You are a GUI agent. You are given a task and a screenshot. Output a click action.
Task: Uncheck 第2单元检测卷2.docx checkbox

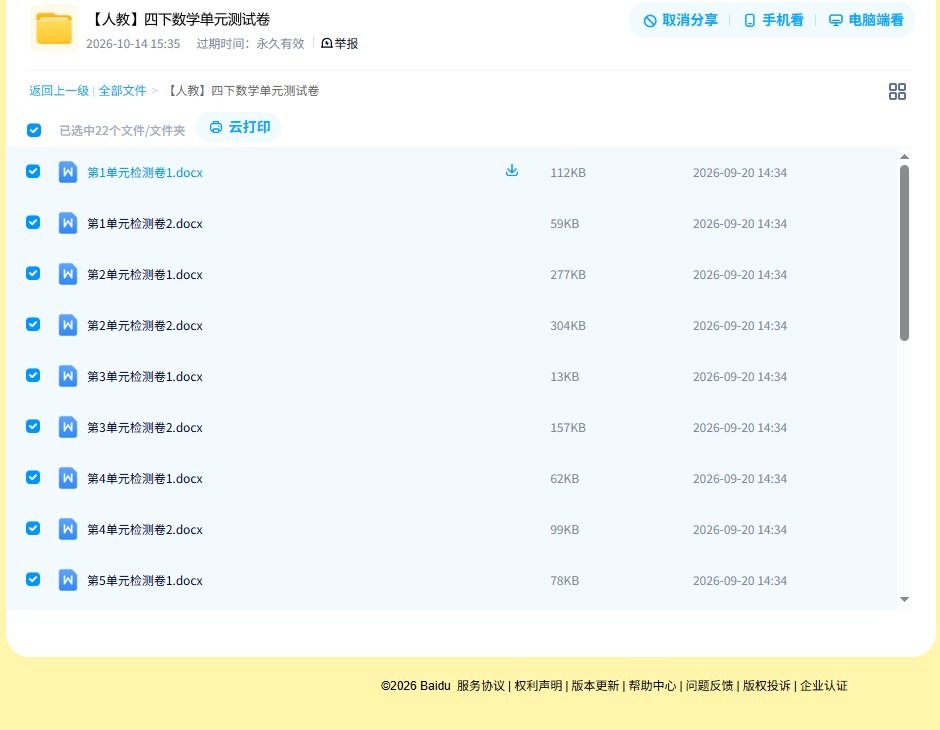(33, 324)
